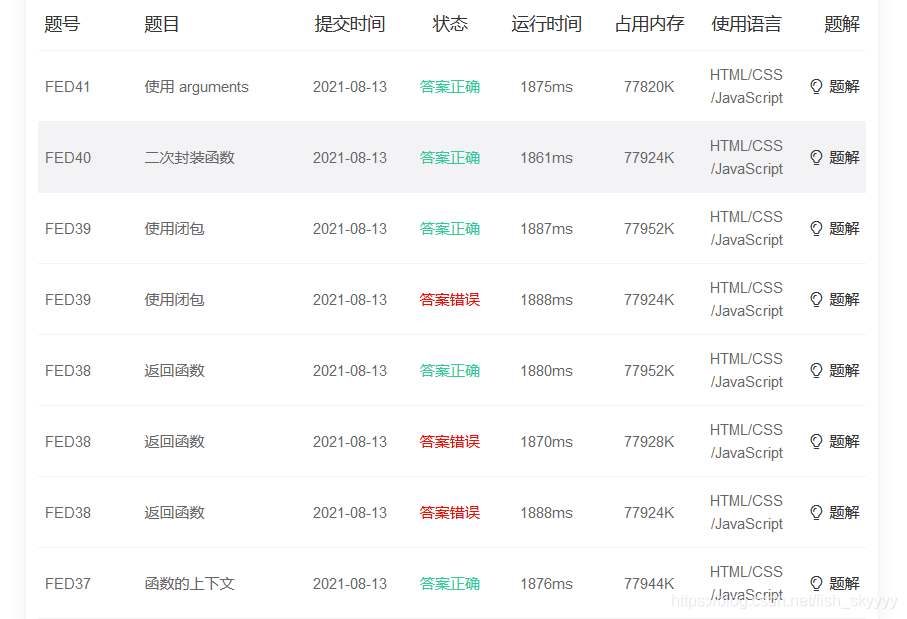Click 答案正确 status for FED41

click(x=449, y=87)
